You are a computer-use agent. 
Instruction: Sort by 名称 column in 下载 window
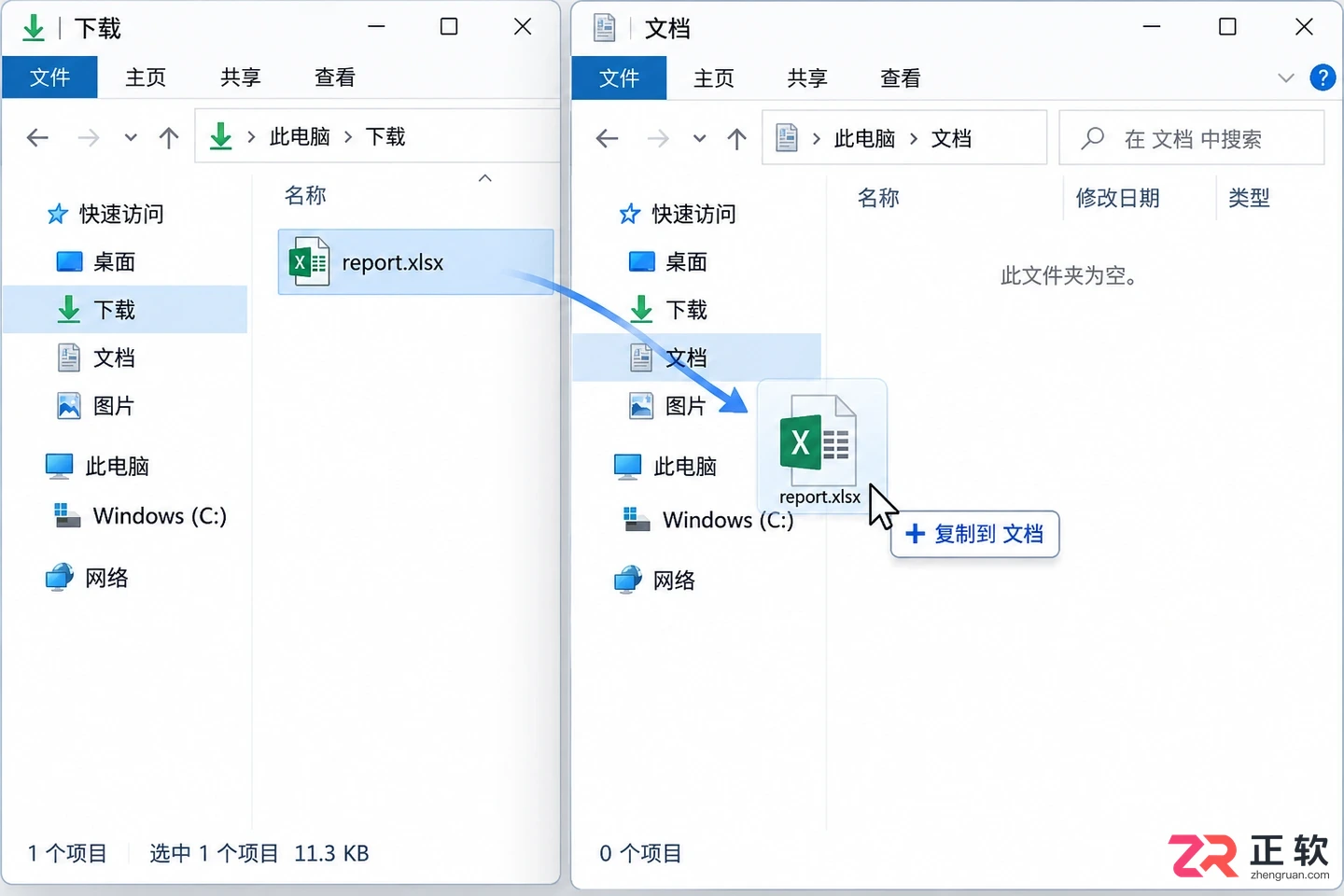[x=305, y=195]
